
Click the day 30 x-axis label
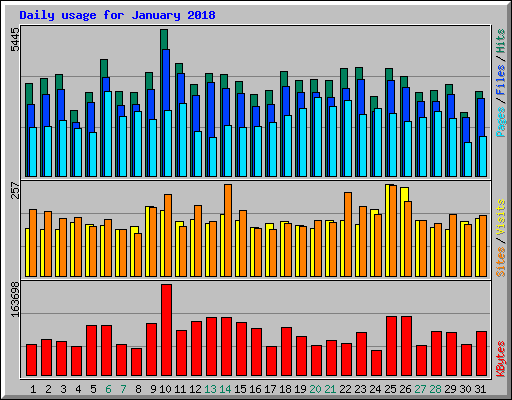point(465,389)
